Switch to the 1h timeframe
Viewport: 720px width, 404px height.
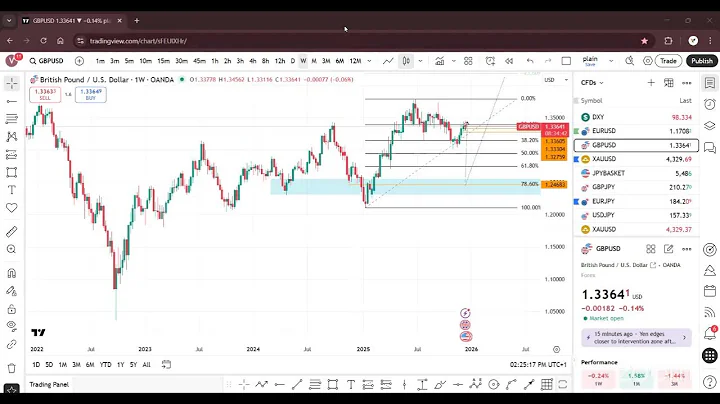pyautogui.click(x=214, y=61)
